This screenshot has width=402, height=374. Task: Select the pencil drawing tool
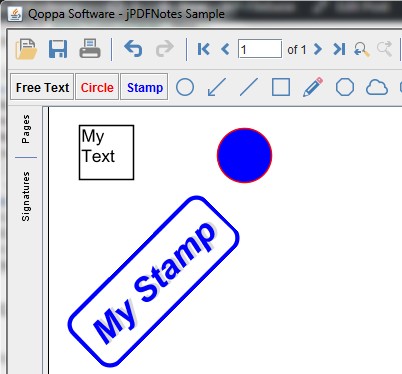coord(313,87)
